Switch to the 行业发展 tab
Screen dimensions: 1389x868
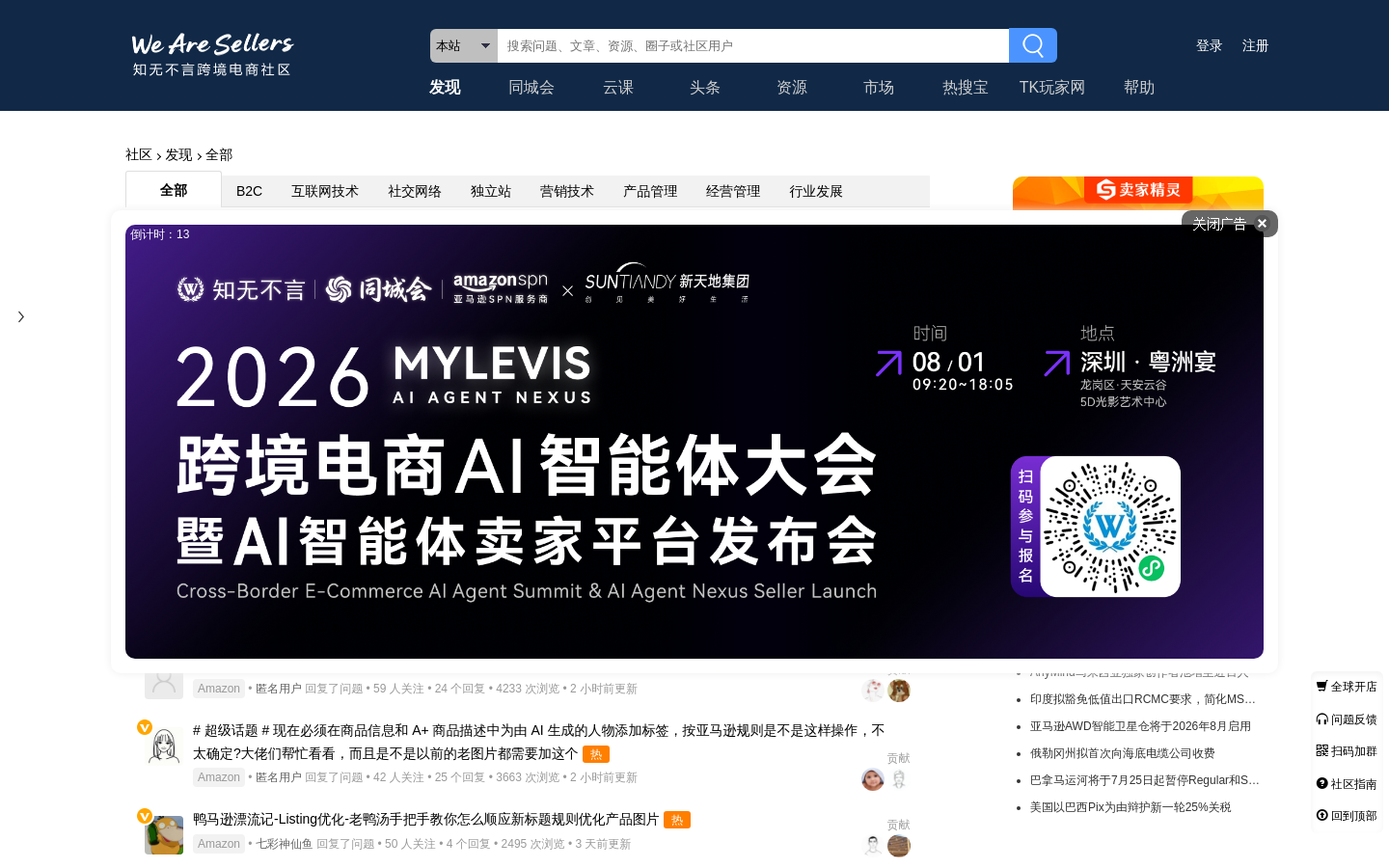tap(816, 191)
